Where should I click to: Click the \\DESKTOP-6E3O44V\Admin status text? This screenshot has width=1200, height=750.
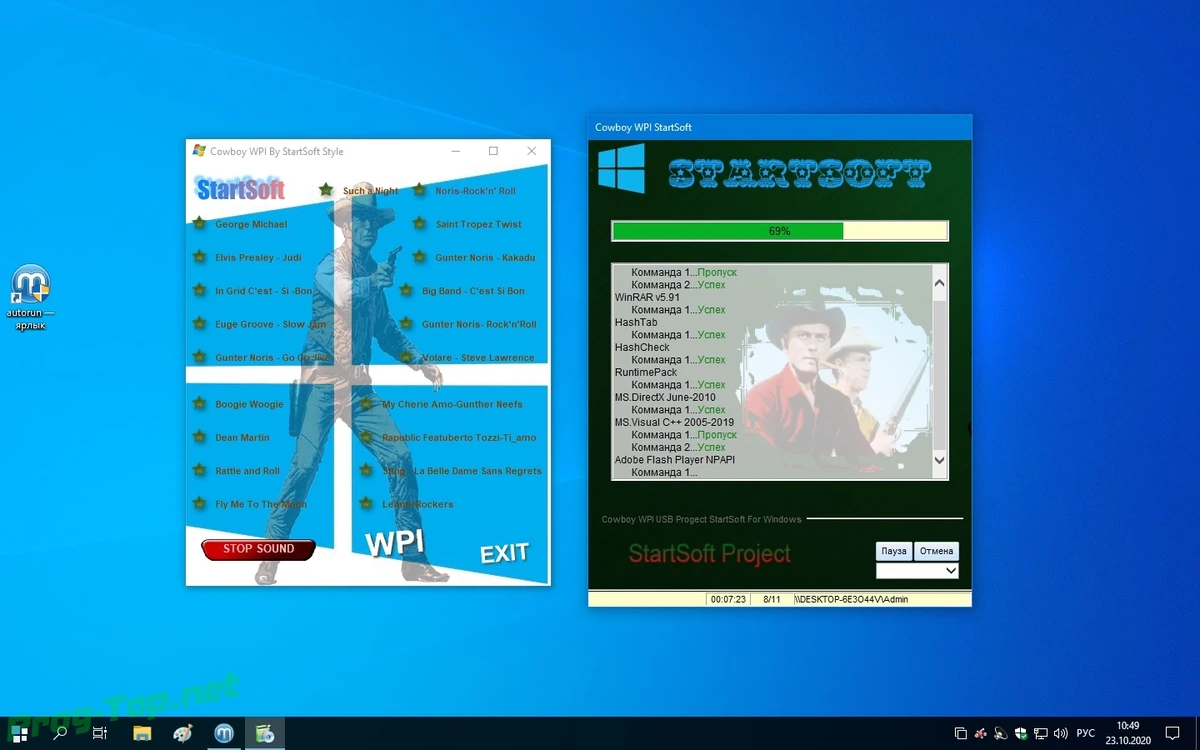pyautogui.click(x=852, y=599)
